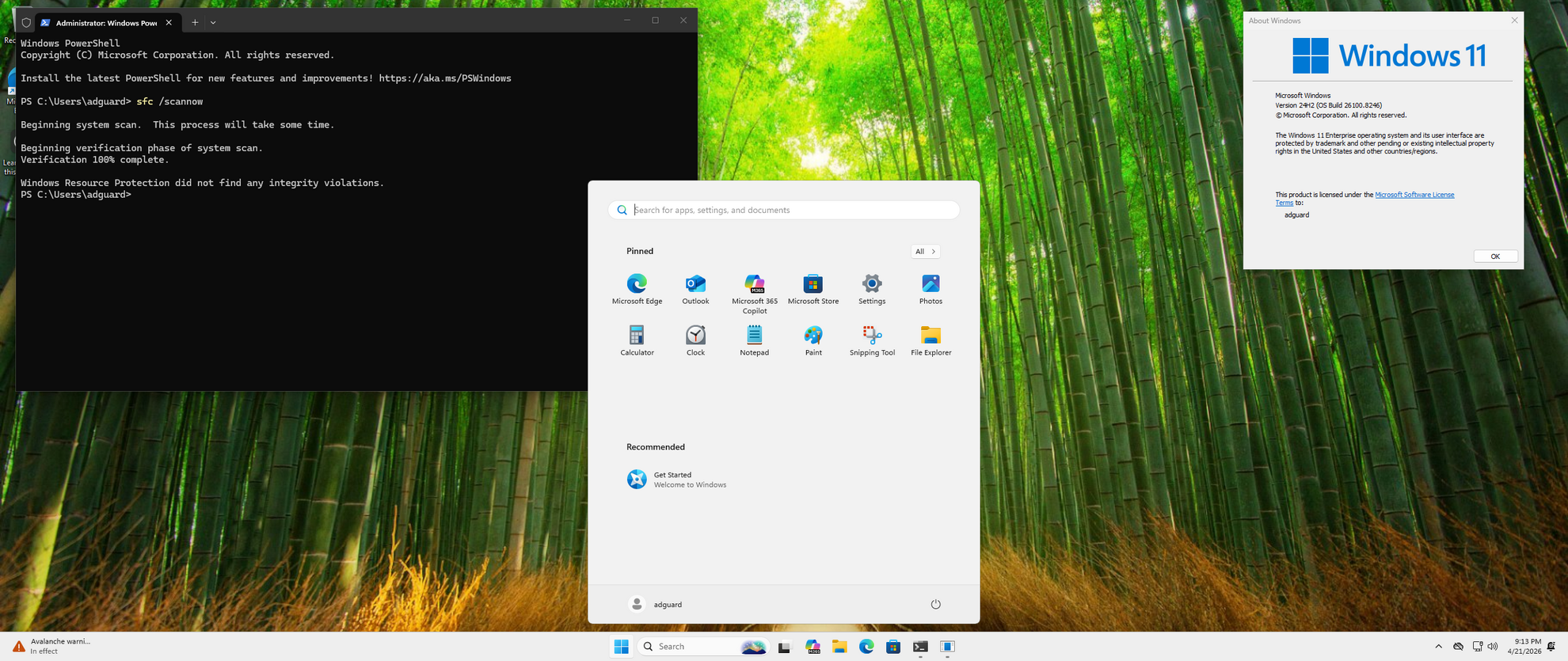This screenshot has width=1568, height=661.
Task: Click the Start menu search field
Action: pyautogui.click(x=792, y=211)
